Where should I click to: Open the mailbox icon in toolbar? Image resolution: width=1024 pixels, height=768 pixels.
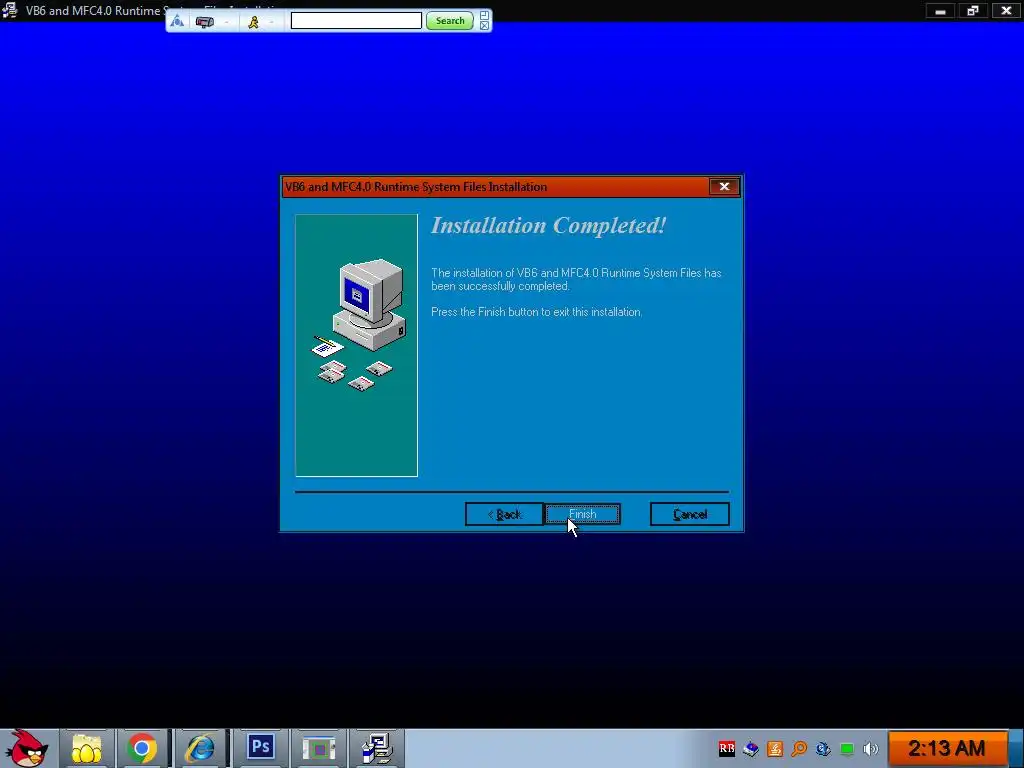(x=204, y=22)
